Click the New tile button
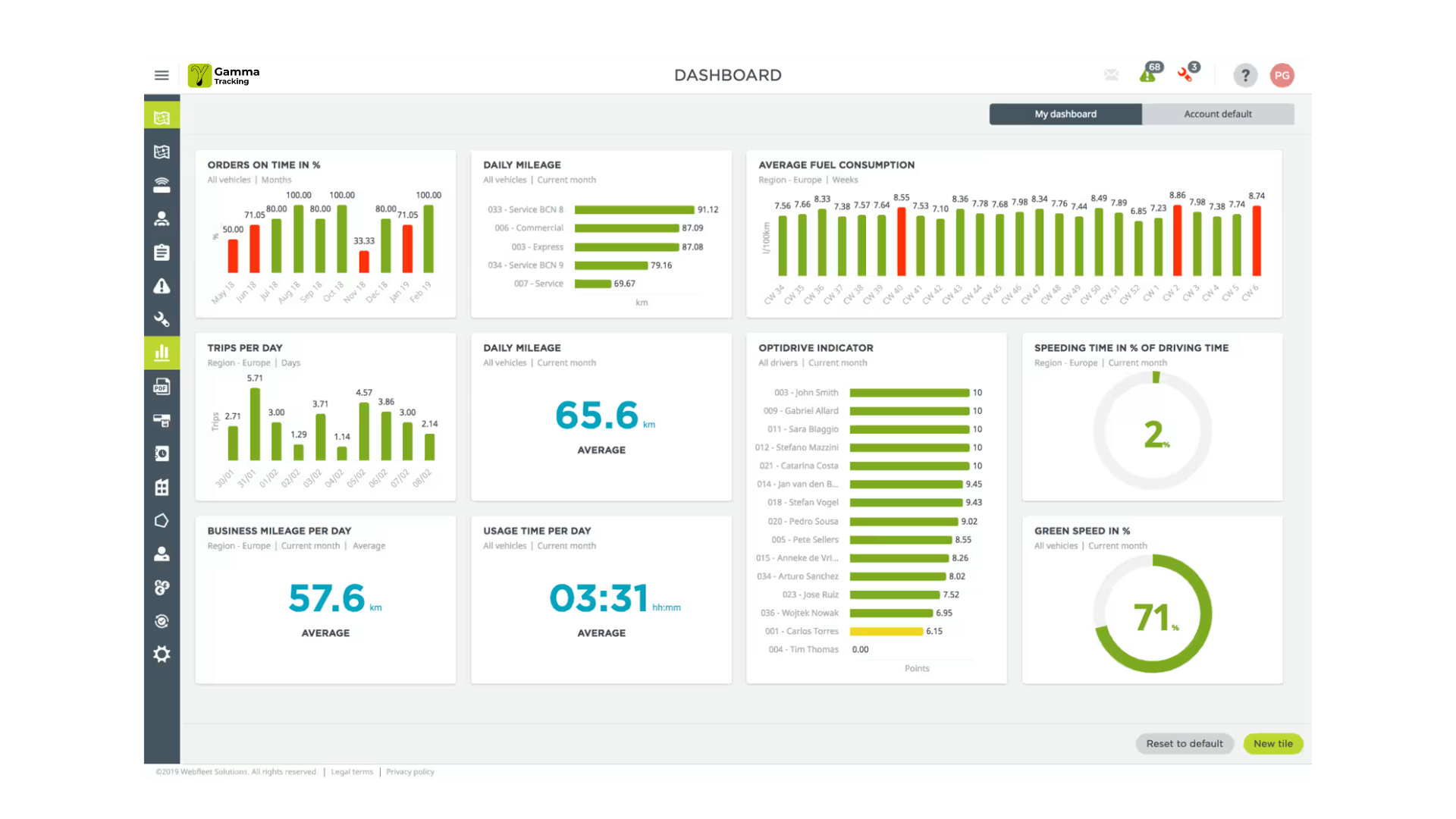Screen dimensions: 1456x819 (1272, 743)
